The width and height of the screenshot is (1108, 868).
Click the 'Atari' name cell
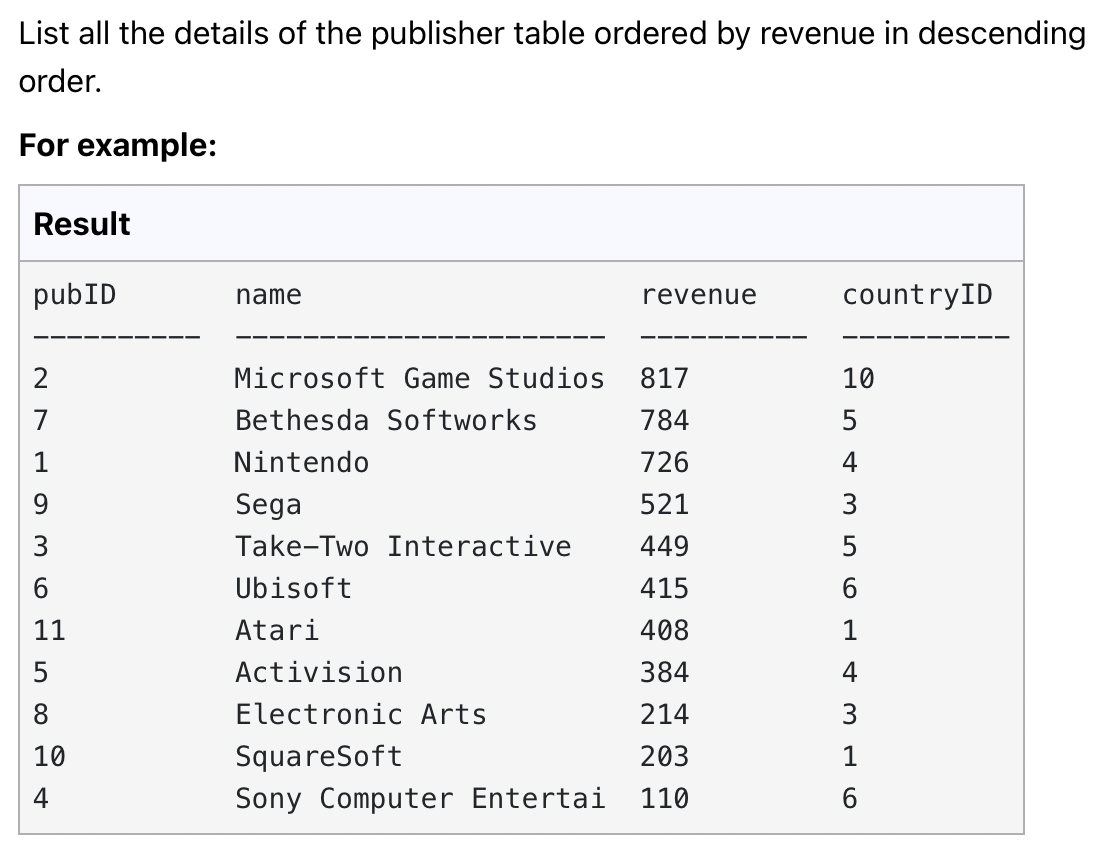click(277, 630)
